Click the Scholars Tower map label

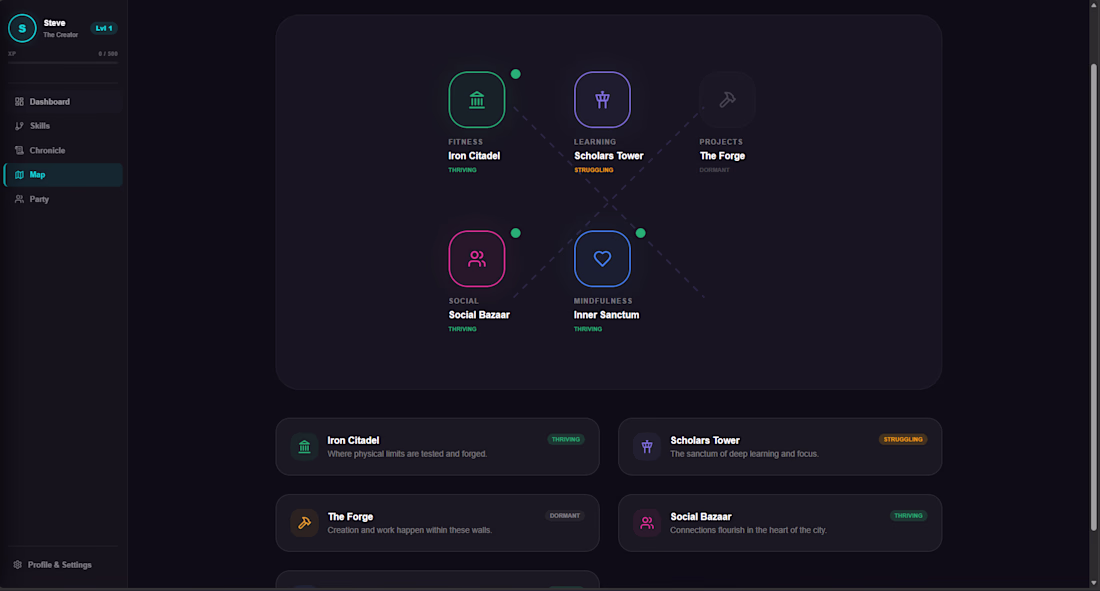[x=608, y=156]
